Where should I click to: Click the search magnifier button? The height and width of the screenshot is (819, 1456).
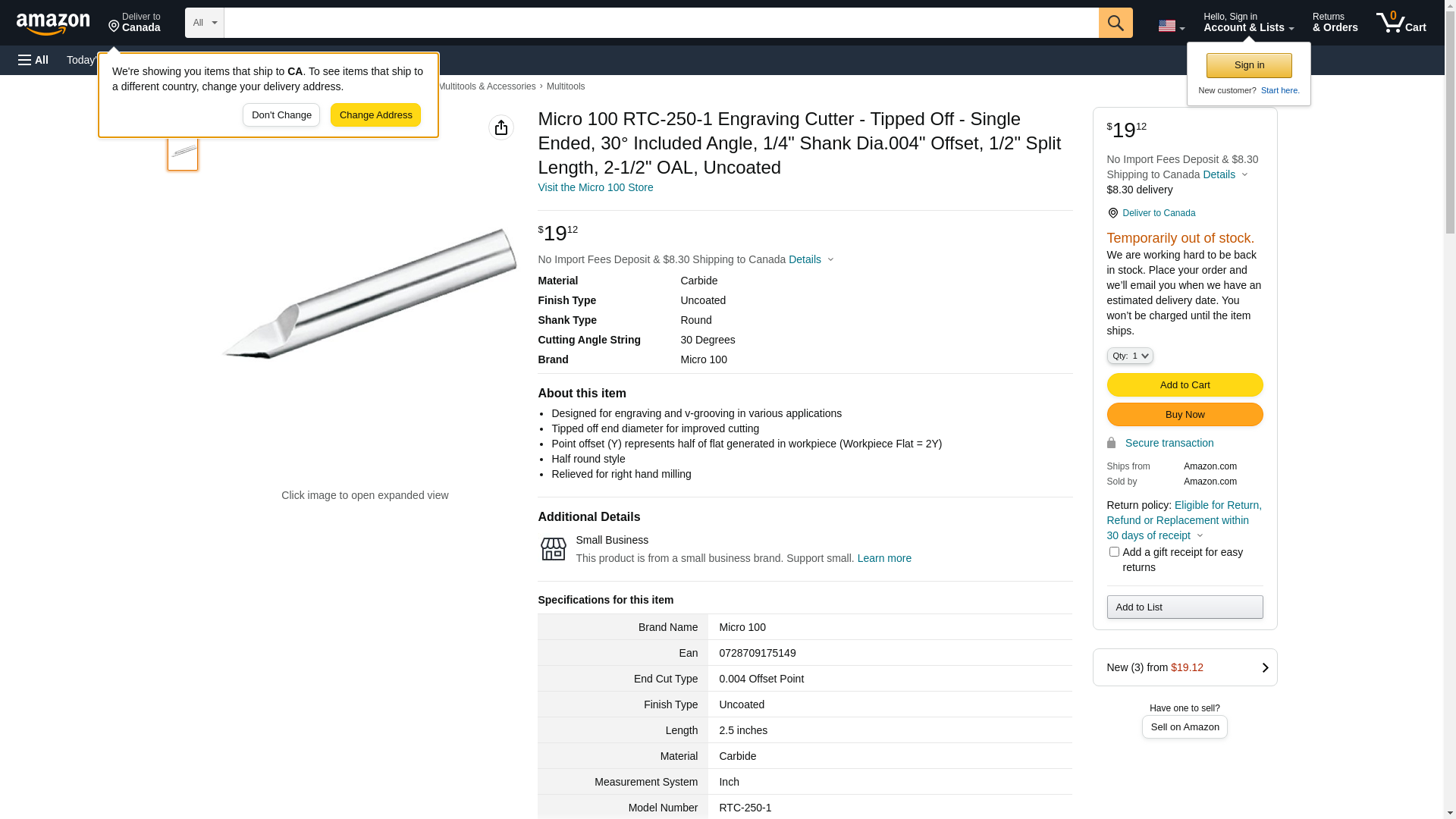point(1115,23)
